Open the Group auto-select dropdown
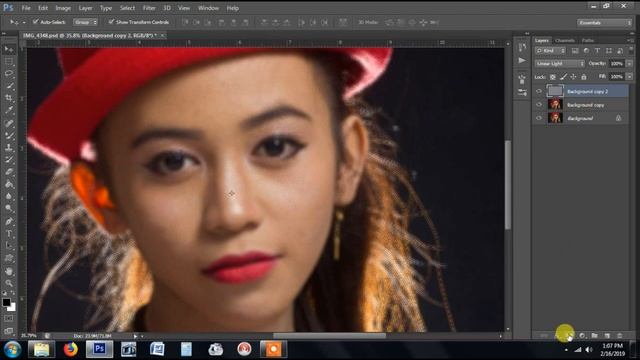The height and width of the screenshot is (360, 640). point(85,22)
